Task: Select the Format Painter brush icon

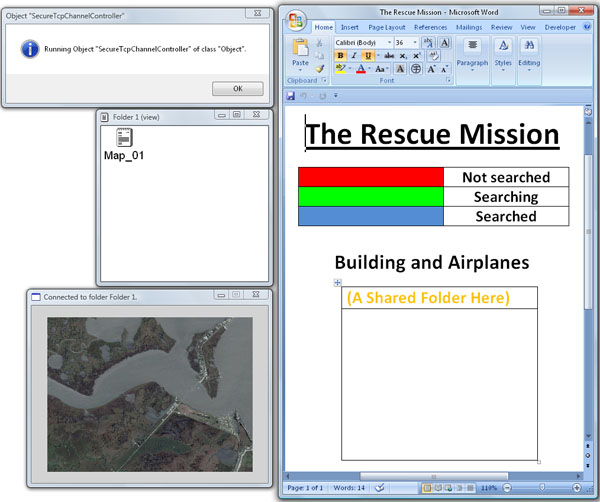Action: (x=320, y=69)
